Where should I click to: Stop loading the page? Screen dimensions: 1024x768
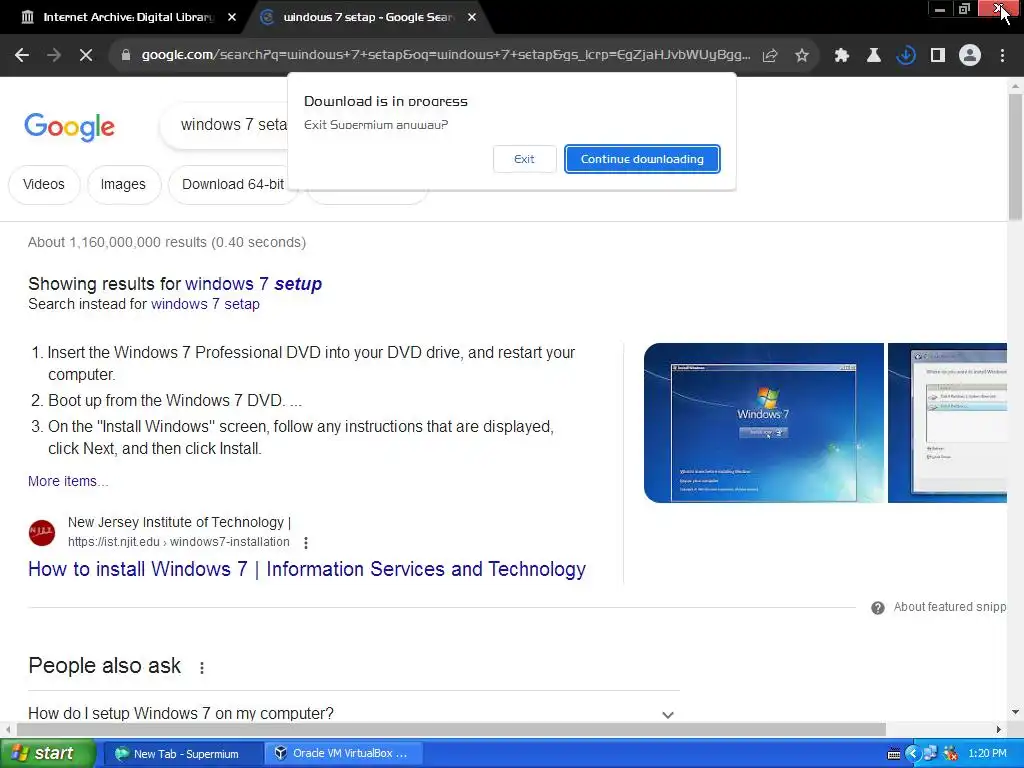tap(86, 55)
